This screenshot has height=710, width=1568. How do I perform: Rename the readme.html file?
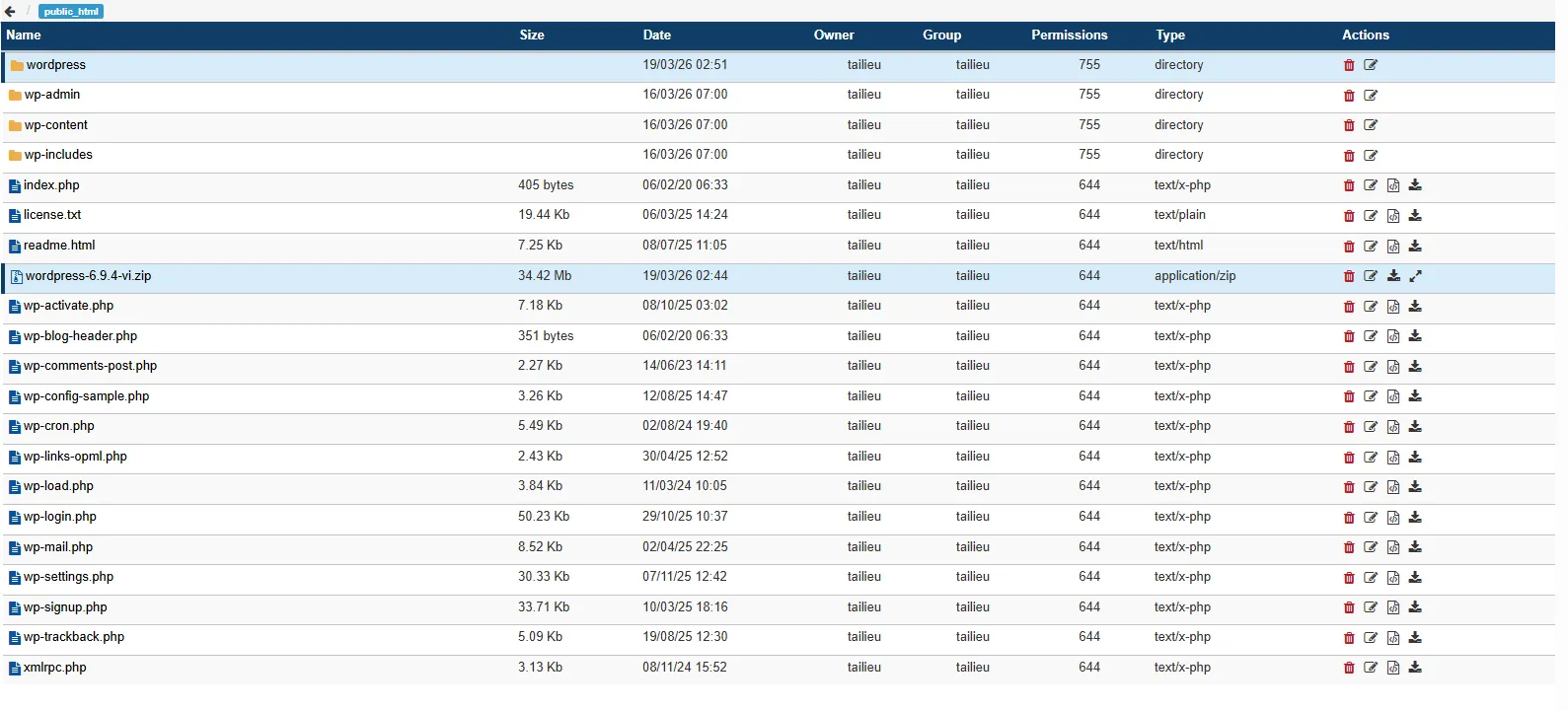[x=1371, y=247]
